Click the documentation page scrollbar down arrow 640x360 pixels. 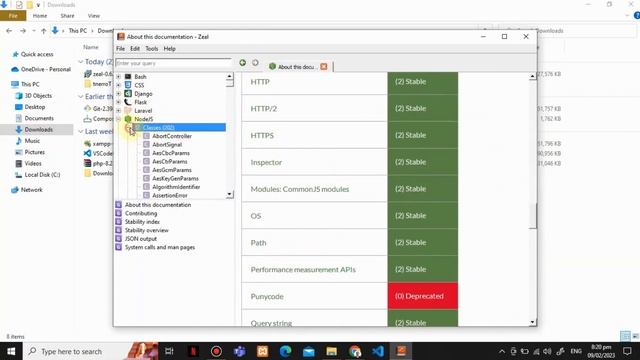point(532,322)
